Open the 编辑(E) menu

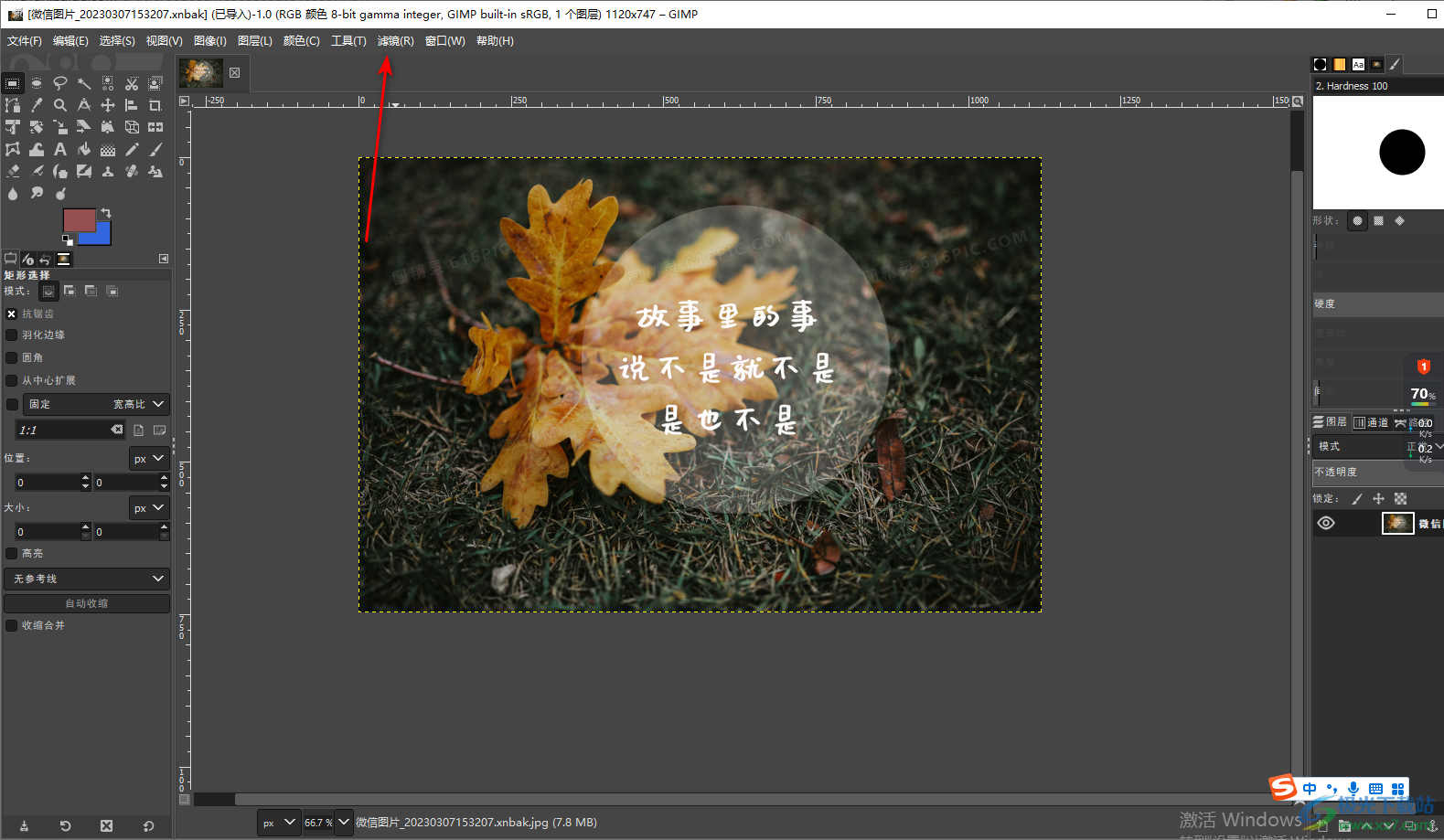pyautogui.click(x=70, y=41)
